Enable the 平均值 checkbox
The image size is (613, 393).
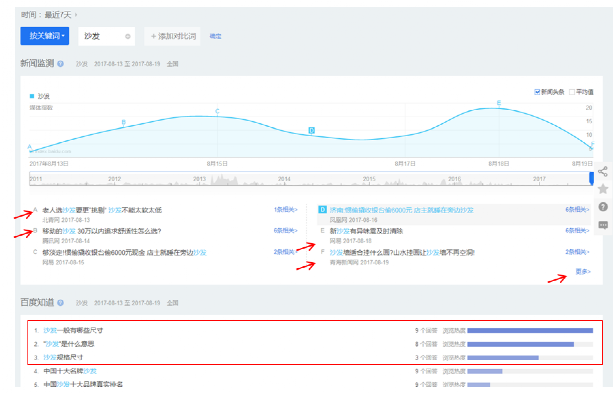(x=572, y=92)
